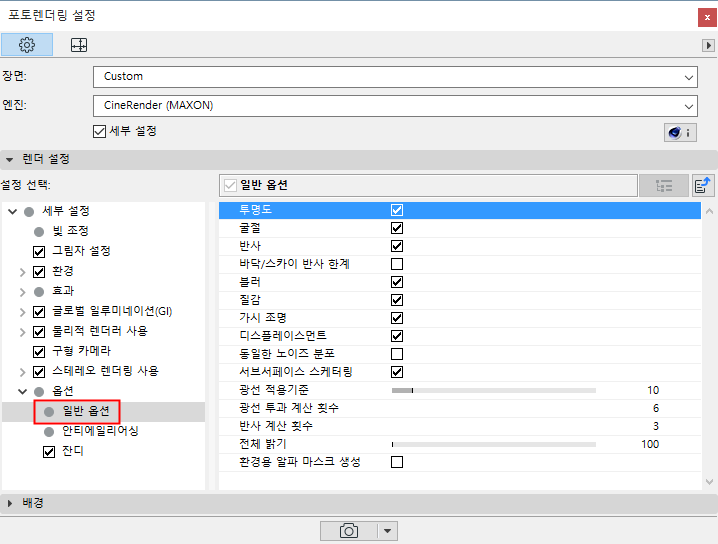Close the 포토렌더링 설정 dialog
The height and width of the screenshot is (544, 718).
coord(707,18)
